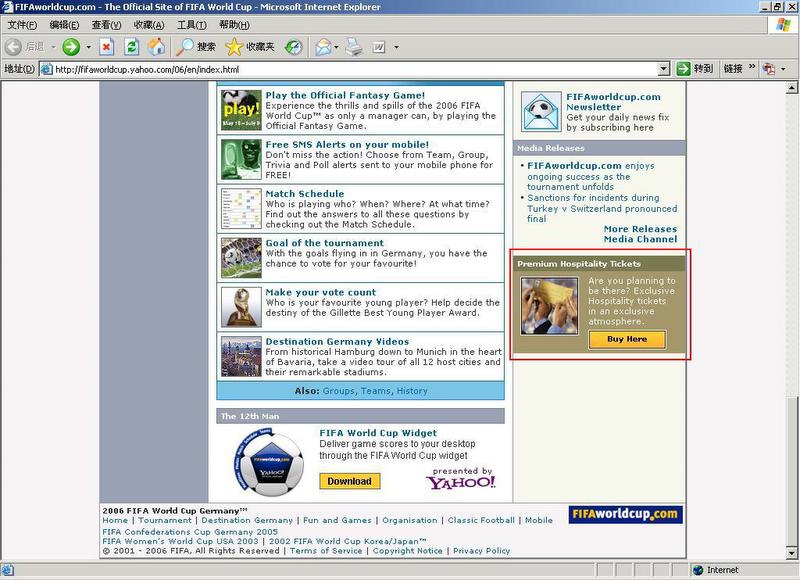Click the Edit with Word toolbar icon

pyautogui.click(x=379, y=47)
